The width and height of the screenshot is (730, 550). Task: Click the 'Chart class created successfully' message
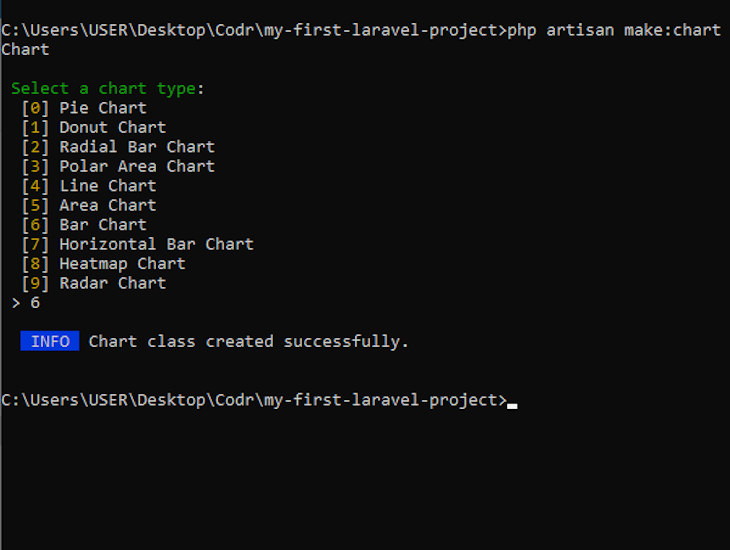[x=249, y=342]
